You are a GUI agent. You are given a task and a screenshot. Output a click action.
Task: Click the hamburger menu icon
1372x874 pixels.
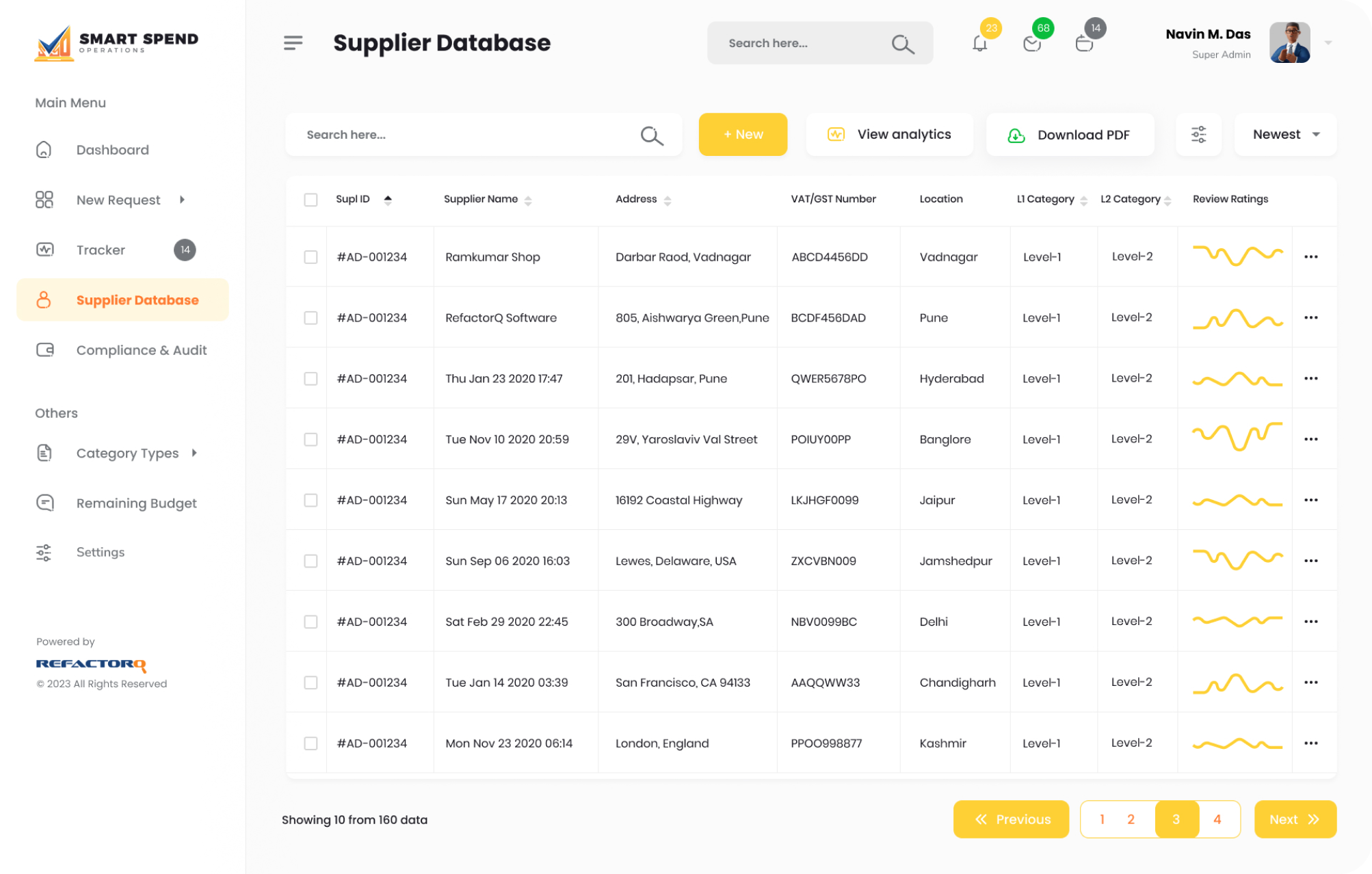[x=293, y=43]
